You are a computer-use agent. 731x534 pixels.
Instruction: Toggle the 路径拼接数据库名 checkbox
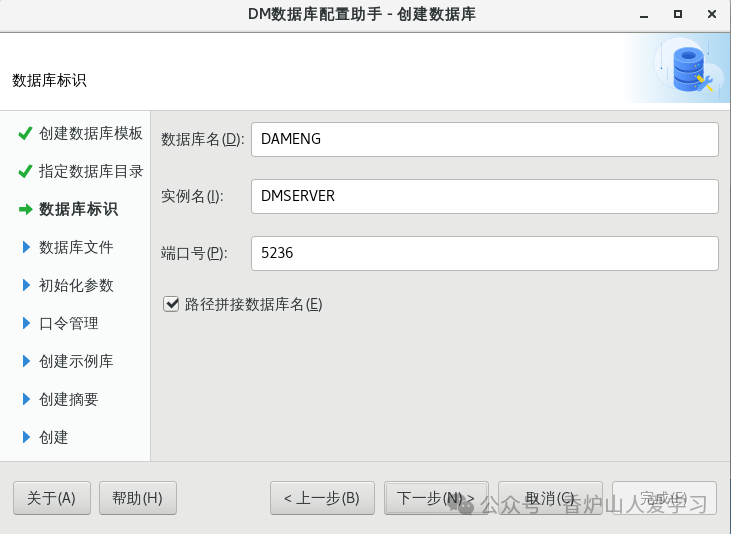171,304
